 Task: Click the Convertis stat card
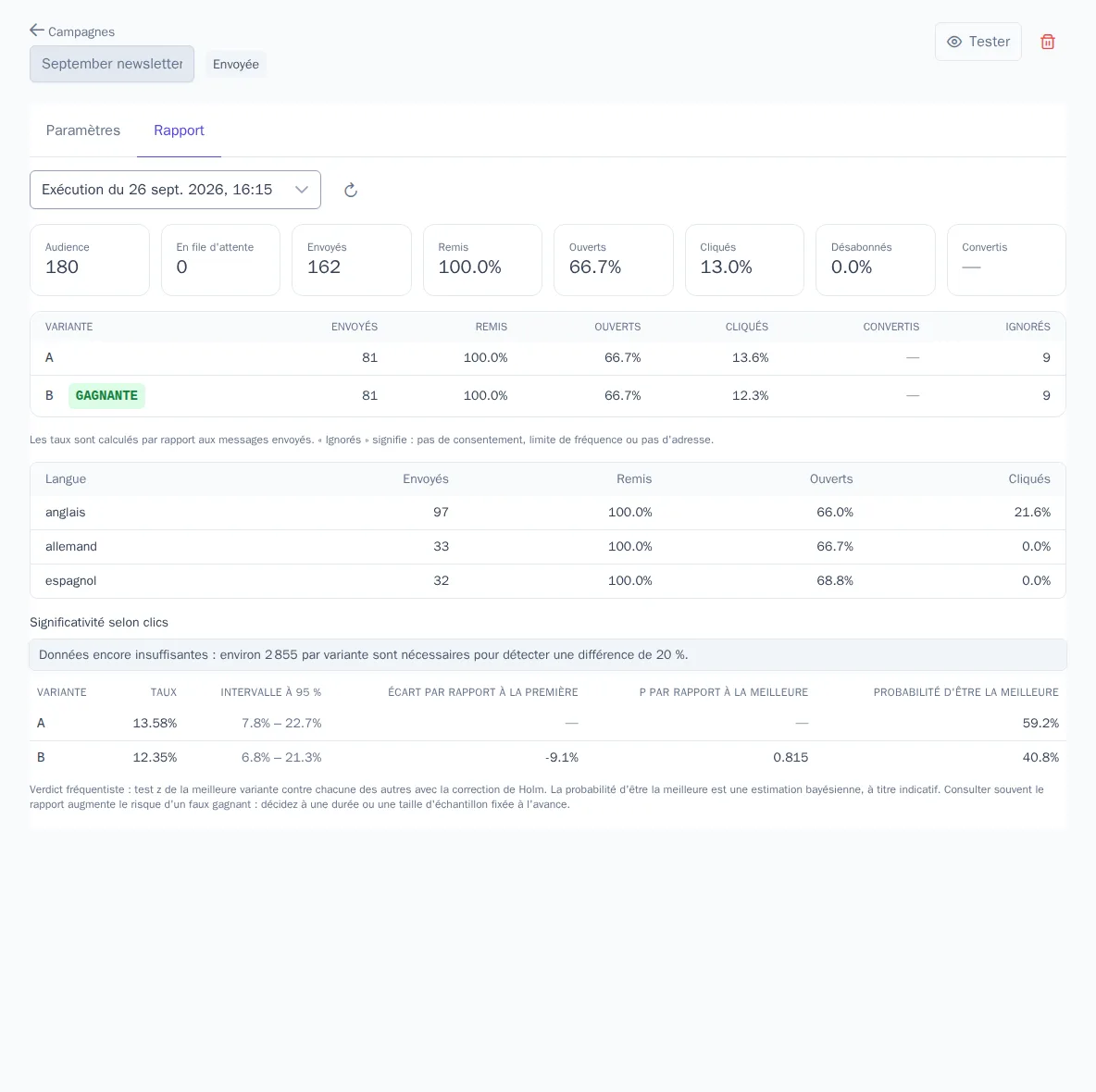point(1006,260)
